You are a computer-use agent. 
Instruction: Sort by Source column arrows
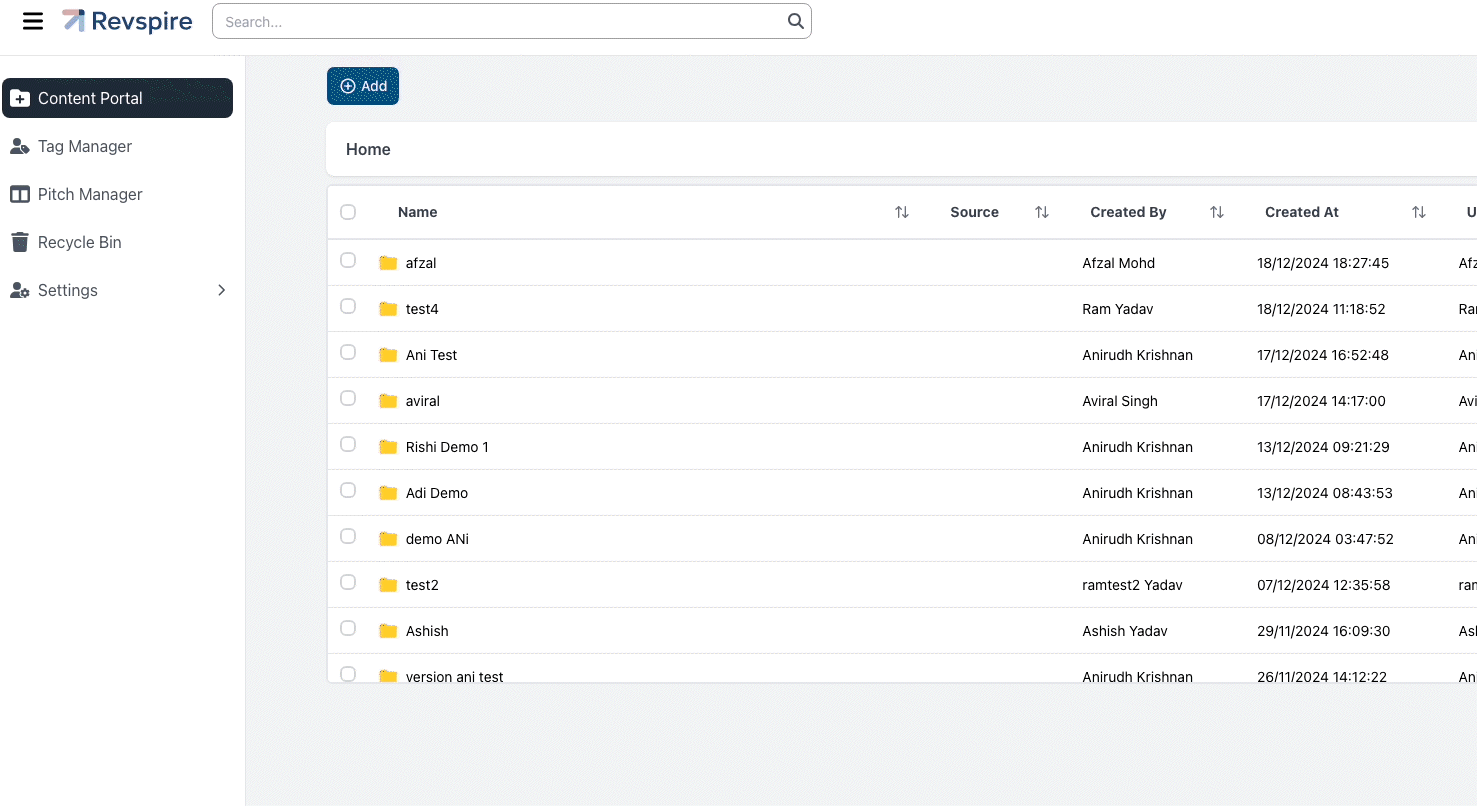(1041, 212)
